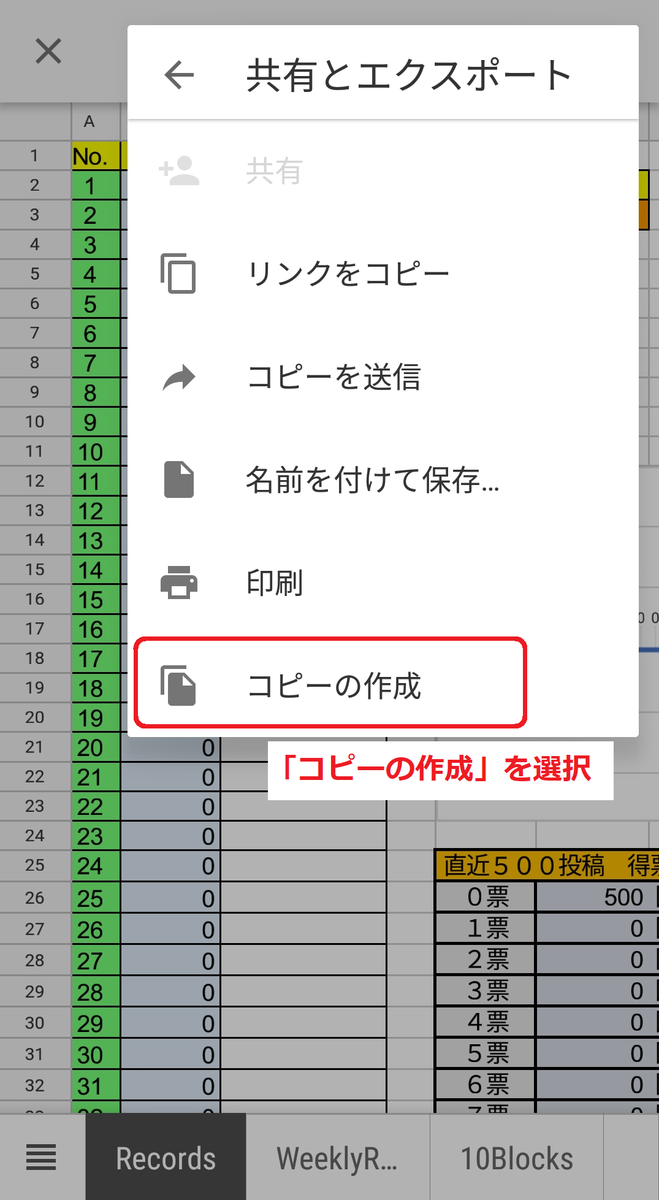The height and width of the screenshot is (1200, 659).
Task: Click the add-person icon beside 共有
Action: 179,172
